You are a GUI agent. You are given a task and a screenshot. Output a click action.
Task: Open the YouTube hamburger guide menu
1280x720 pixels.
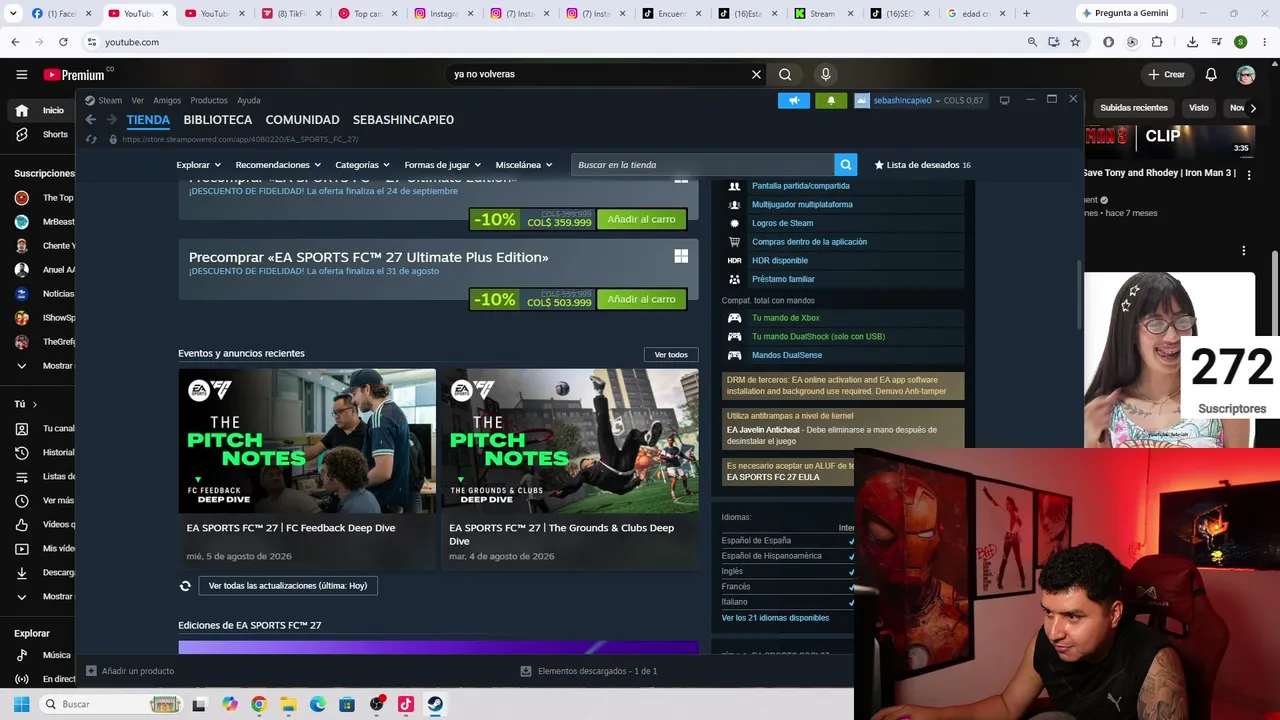(x=21, y=74)
